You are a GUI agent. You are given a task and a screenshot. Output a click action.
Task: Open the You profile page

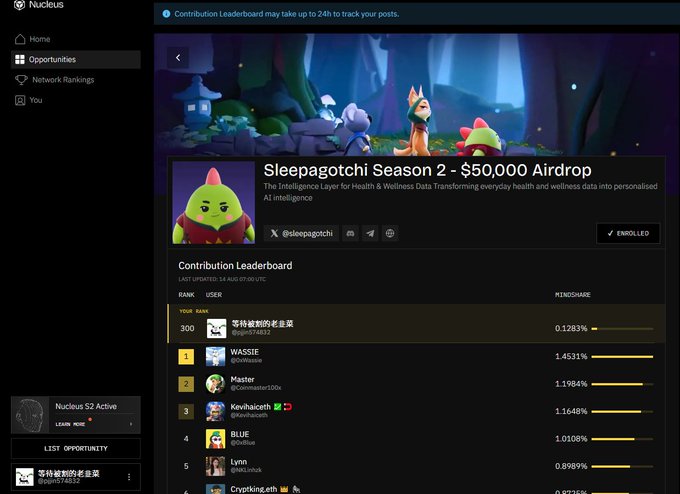click(75, 100)
